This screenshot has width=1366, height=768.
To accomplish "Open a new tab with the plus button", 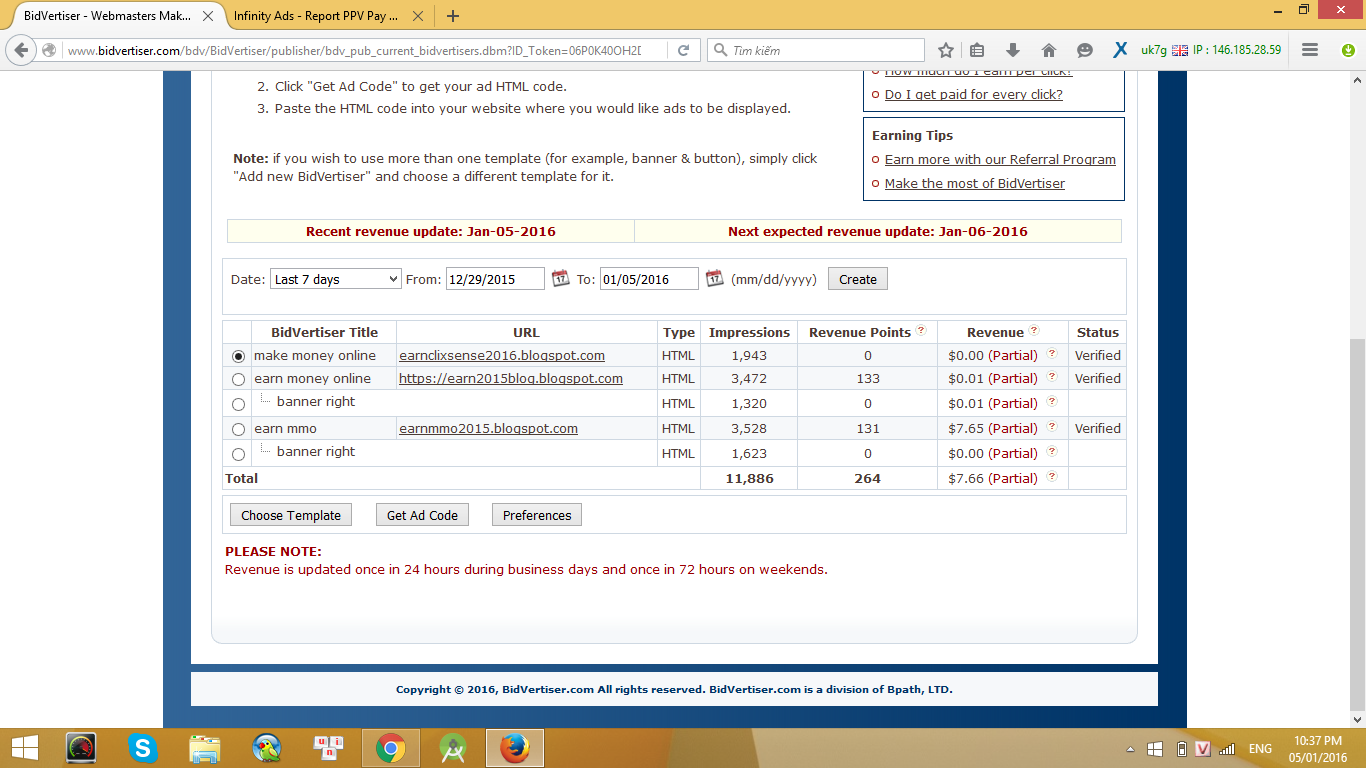I will coord(453,16).
